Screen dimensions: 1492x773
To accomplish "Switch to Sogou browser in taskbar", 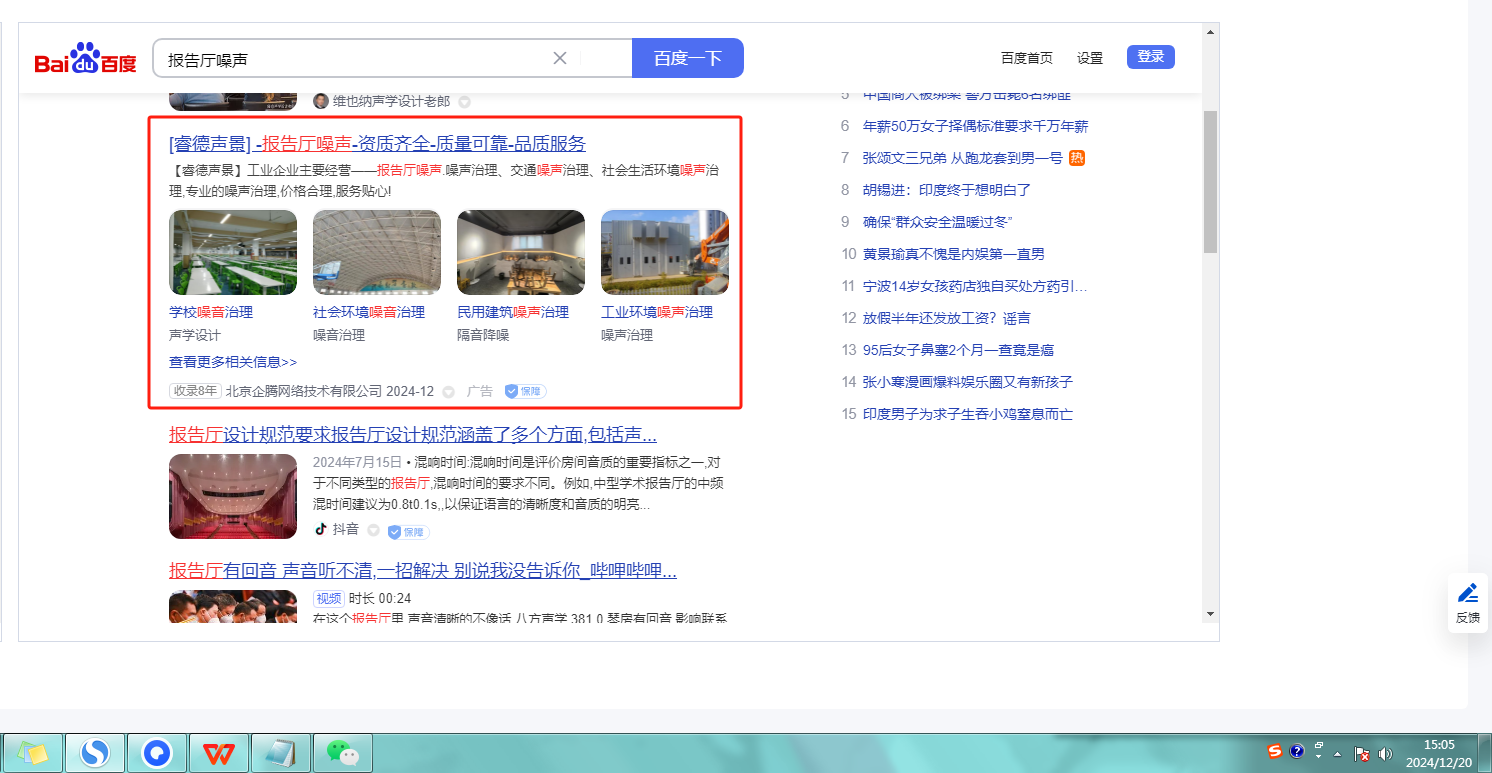I will click(95, 752).
